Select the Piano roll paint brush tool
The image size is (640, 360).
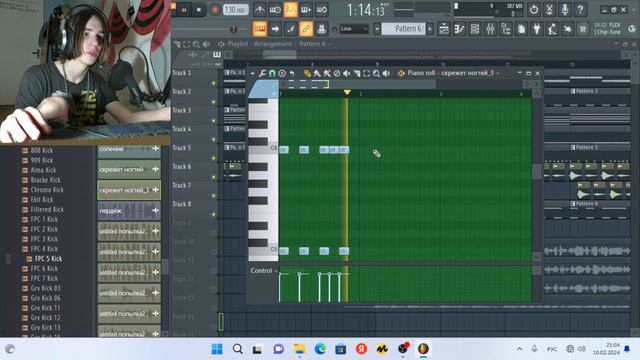pos(317,73)
